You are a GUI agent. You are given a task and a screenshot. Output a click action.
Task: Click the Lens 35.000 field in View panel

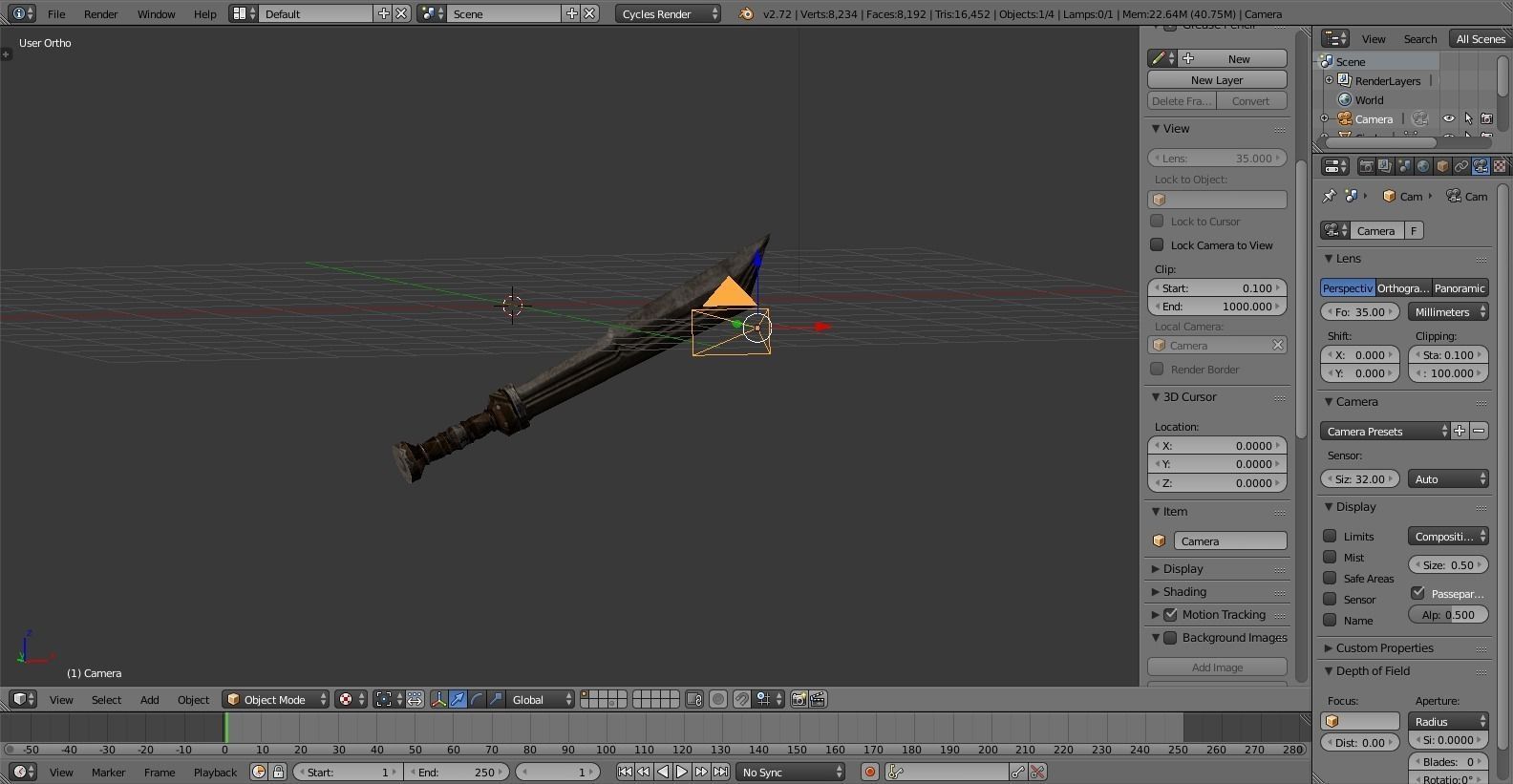coord(1217,158)
